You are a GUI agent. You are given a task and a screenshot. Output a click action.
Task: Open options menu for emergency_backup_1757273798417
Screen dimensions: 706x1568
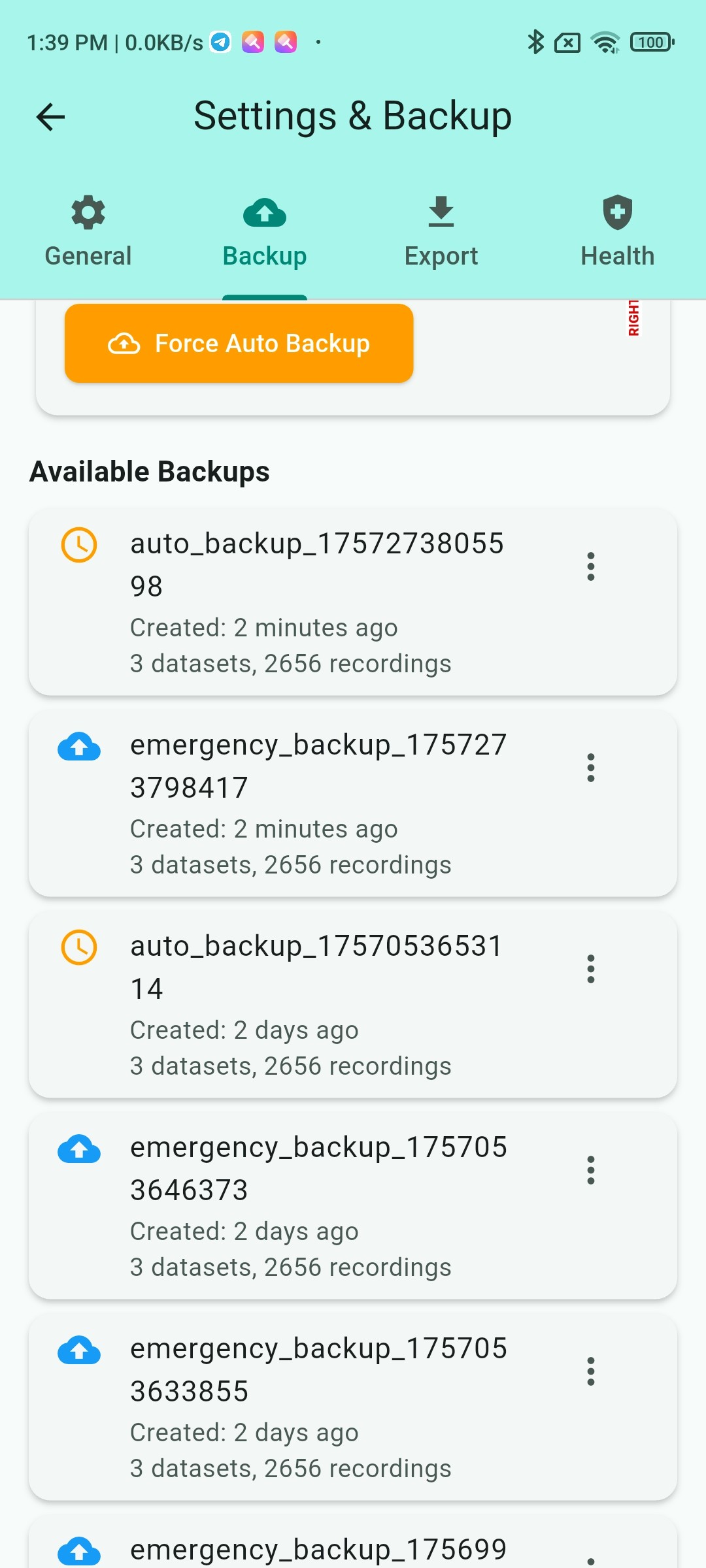(591, 768)
